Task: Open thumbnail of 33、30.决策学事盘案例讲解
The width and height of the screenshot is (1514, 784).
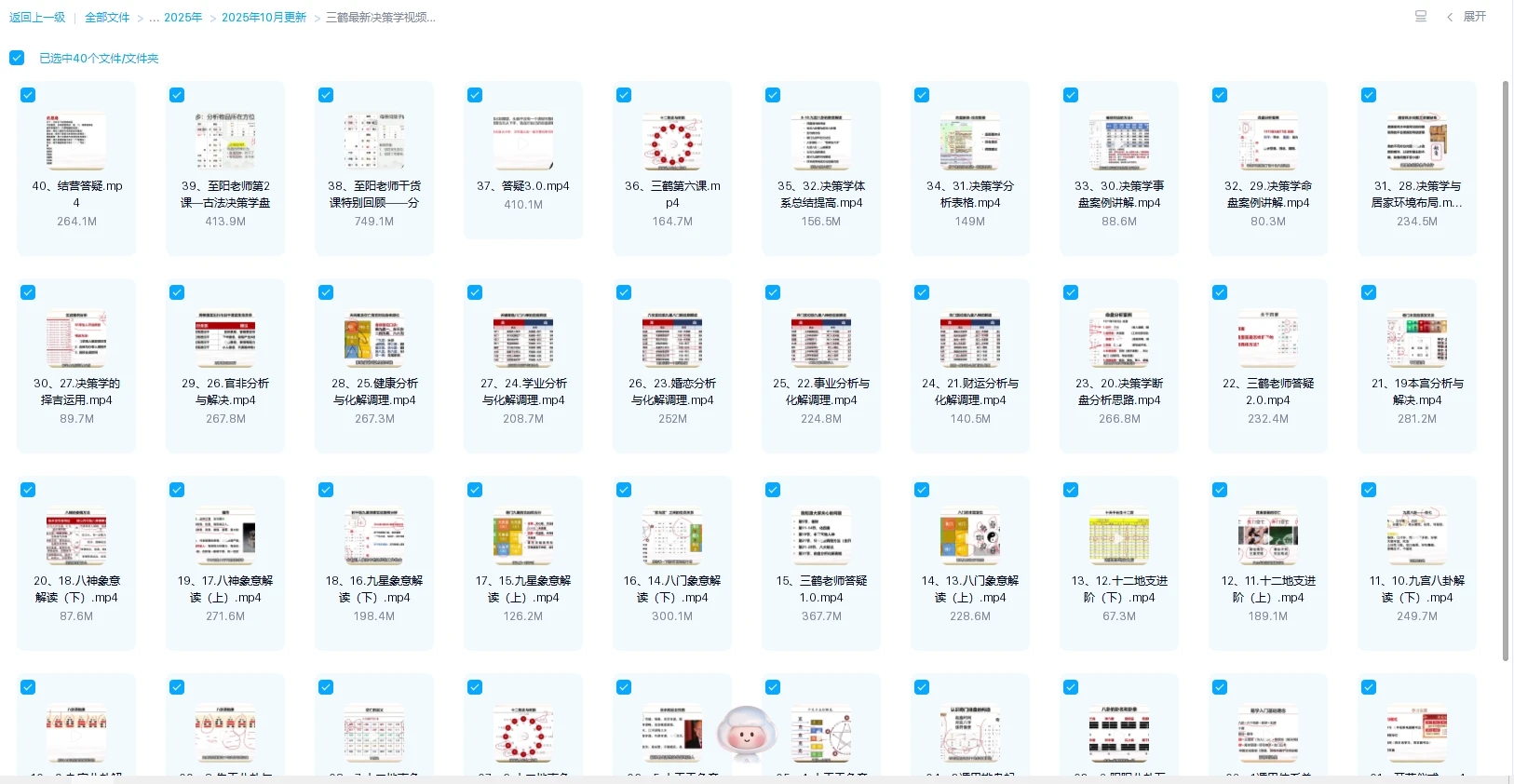Action: click(x=1119, y=142)
